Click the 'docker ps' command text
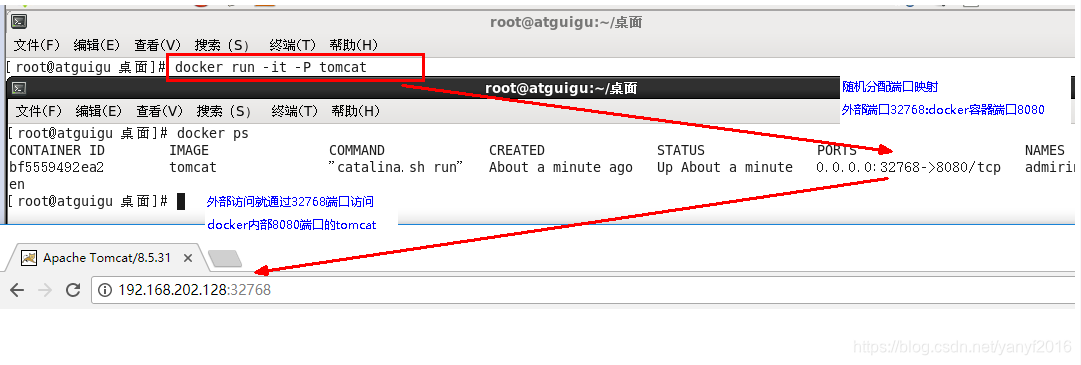Screen dimensions: 1081x365 [213, 133]
